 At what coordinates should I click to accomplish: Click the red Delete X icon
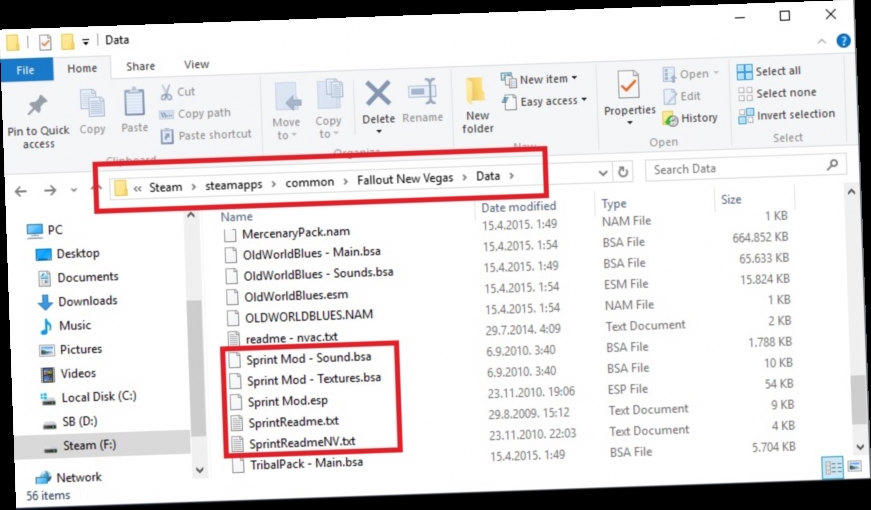[378, 93]
